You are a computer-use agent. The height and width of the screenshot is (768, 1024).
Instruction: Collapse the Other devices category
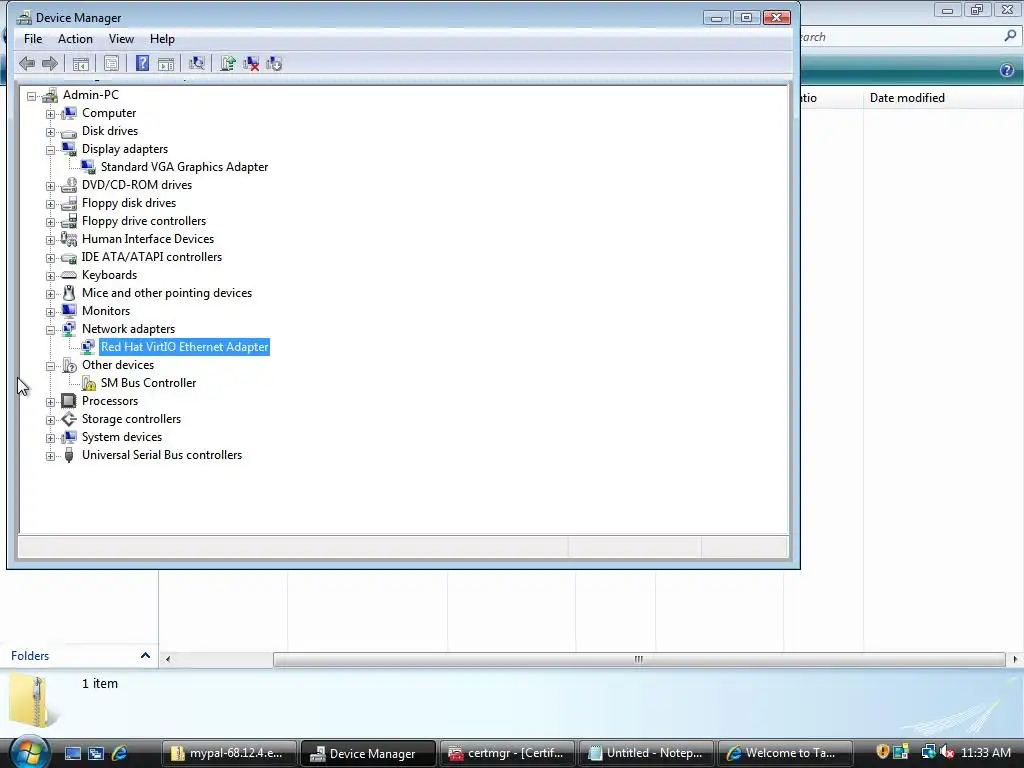point(50,366)
